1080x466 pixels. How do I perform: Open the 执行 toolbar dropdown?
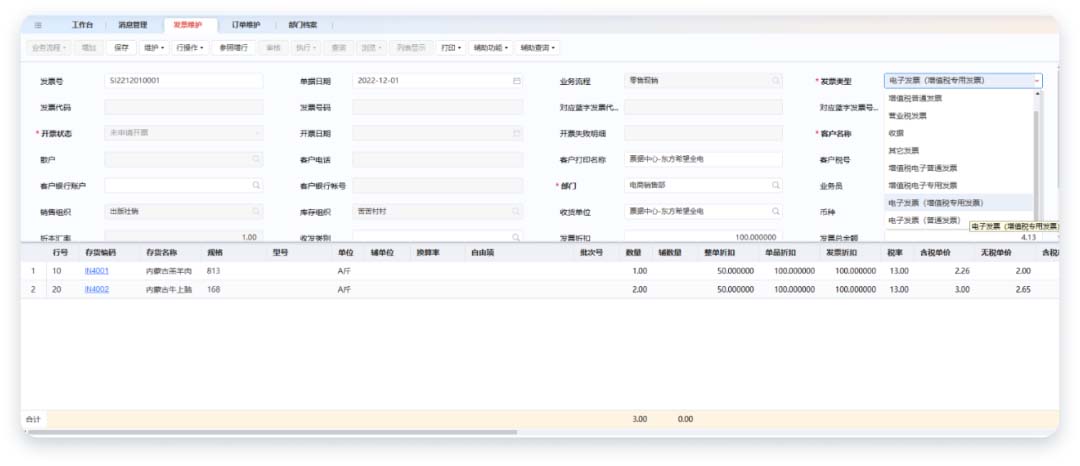click(306, 48)
